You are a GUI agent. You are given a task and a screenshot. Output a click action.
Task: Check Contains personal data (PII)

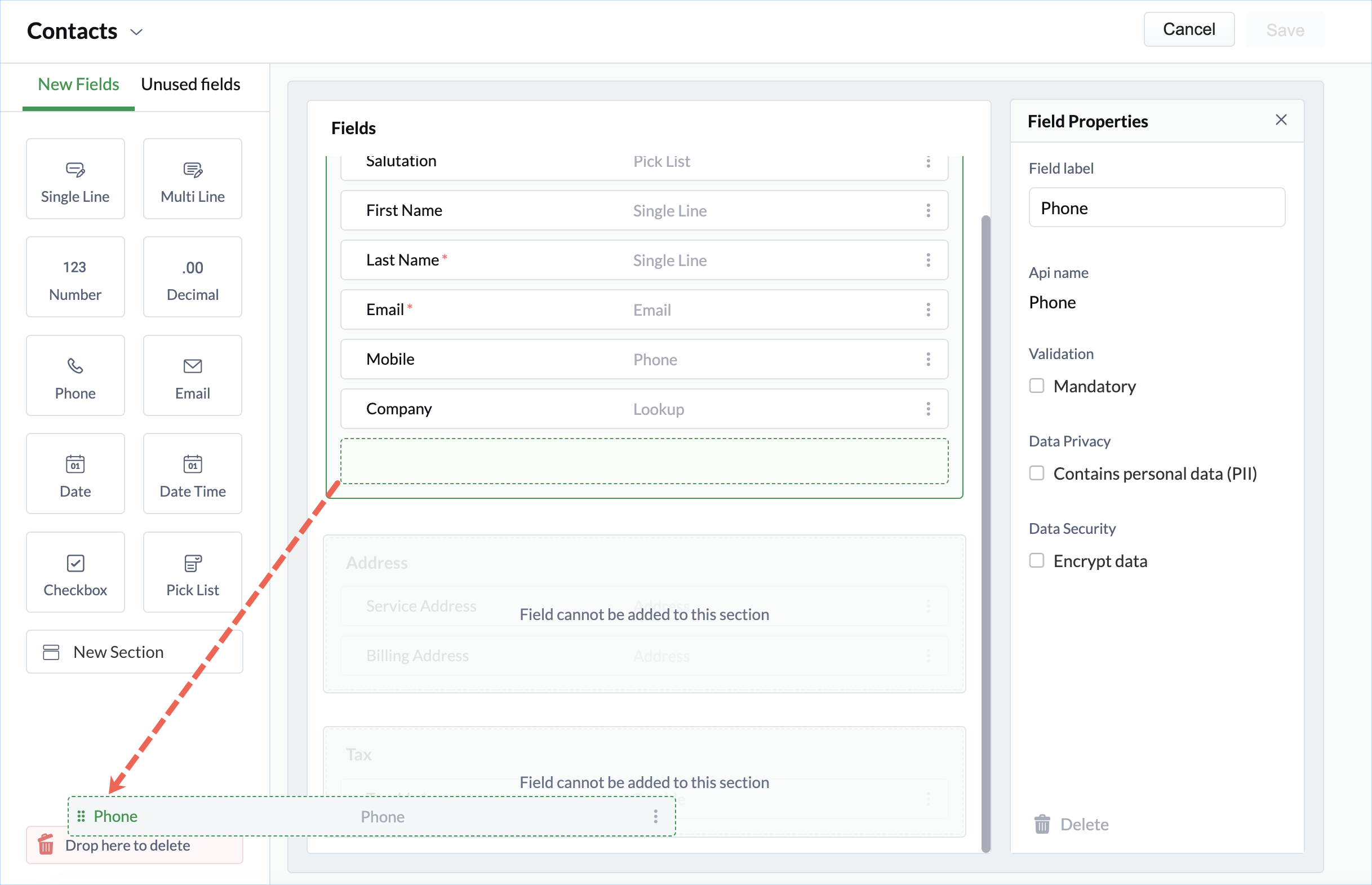[x=1037, y=473]
